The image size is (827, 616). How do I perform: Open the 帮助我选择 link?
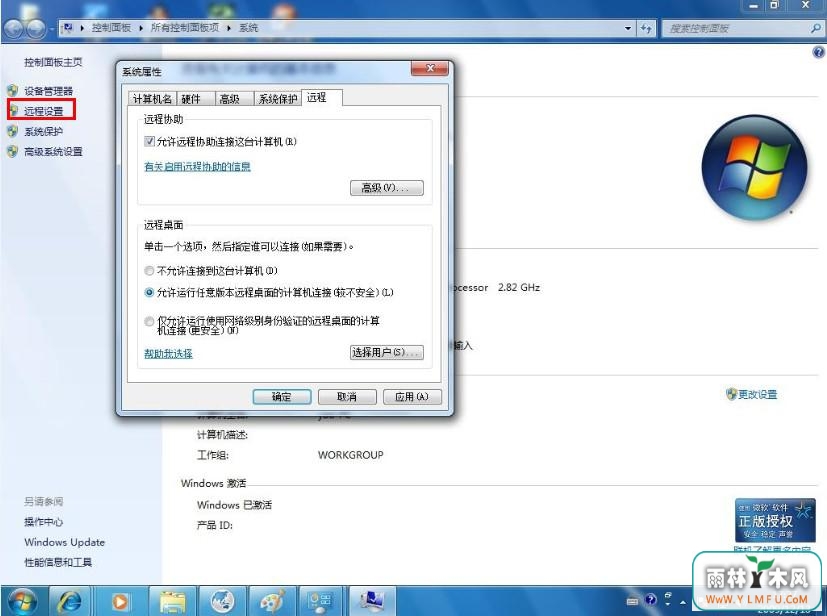click(x=168, y=353)
